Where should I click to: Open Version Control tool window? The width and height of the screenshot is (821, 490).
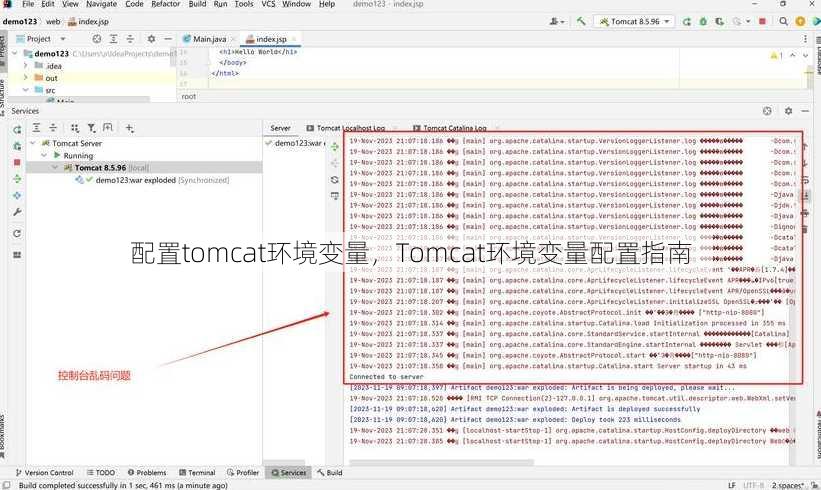tap(45, 472)
